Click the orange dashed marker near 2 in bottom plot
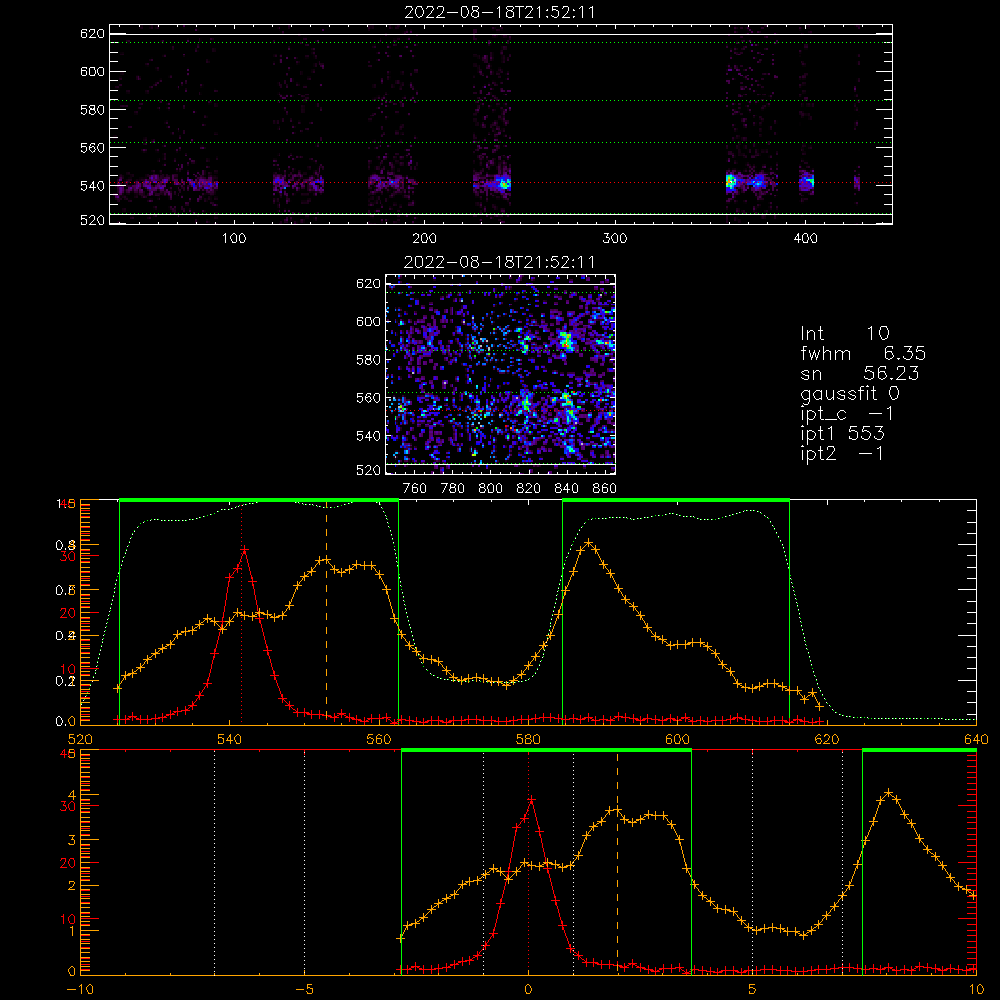 (617, 861)
